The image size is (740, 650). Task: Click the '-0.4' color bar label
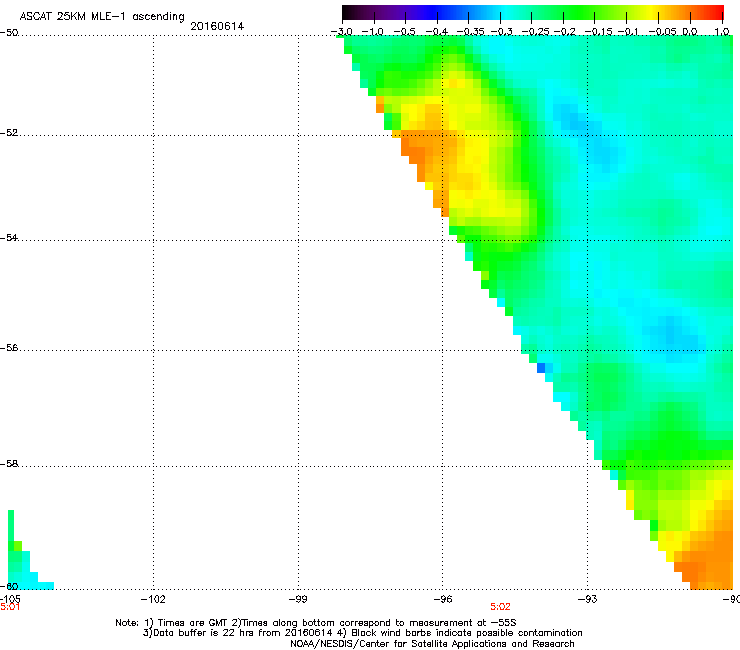[436, 31]
